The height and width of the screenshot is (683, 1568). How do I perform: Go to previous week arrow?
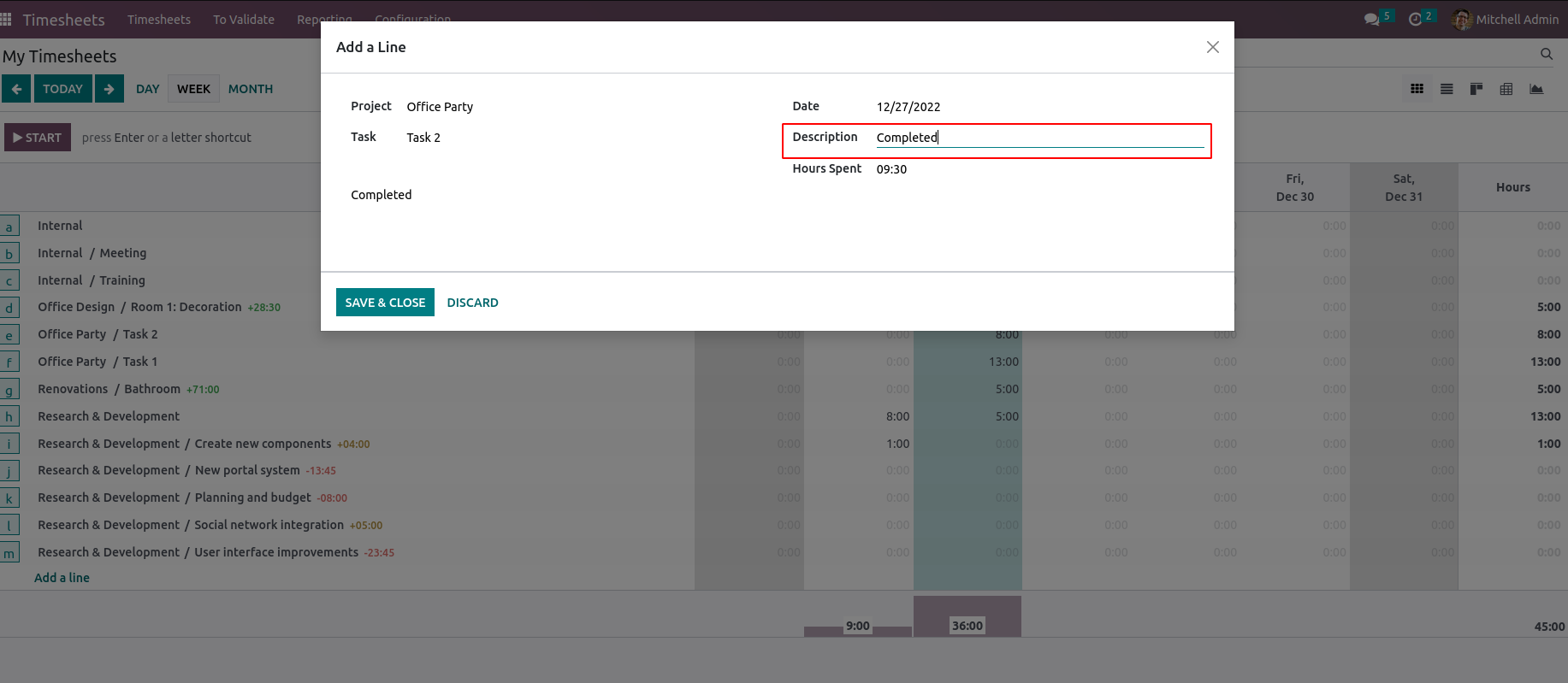pos(16,89)
